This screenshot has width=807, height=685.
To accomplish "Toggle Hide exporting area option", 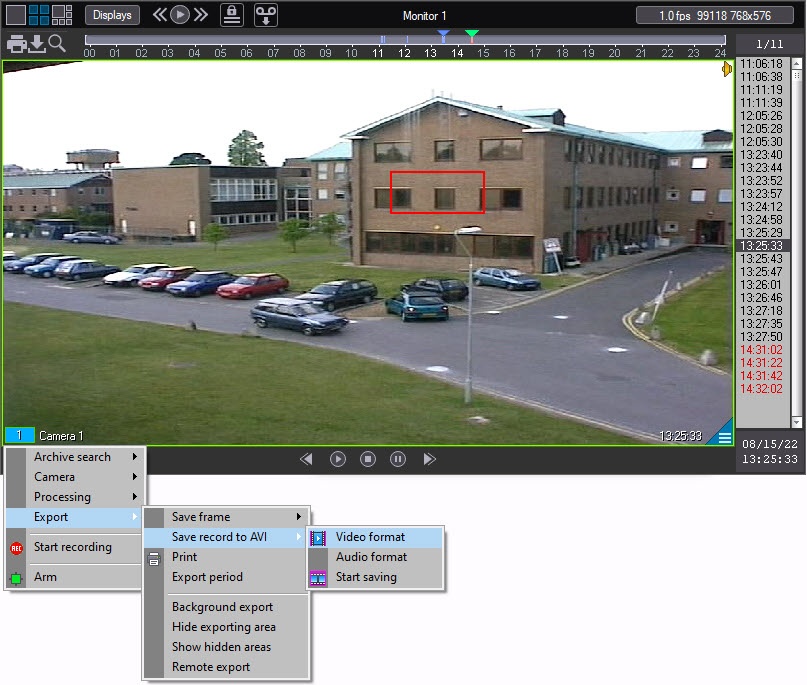I will 223,627.
